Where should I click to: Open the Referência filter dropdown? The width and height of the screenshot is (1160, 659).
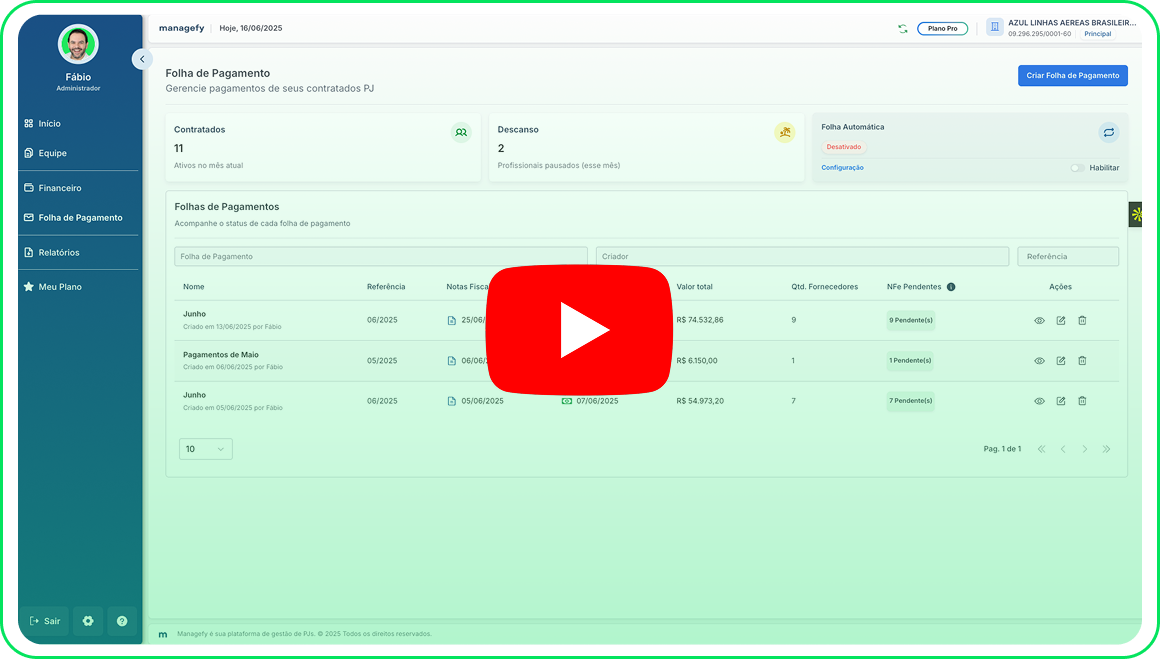pos(1067,257)
